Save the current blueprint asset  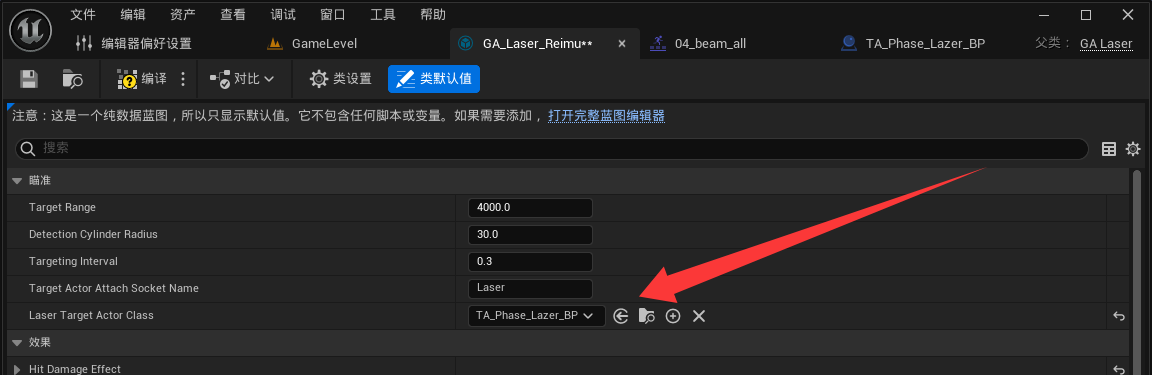click(29, 79)
